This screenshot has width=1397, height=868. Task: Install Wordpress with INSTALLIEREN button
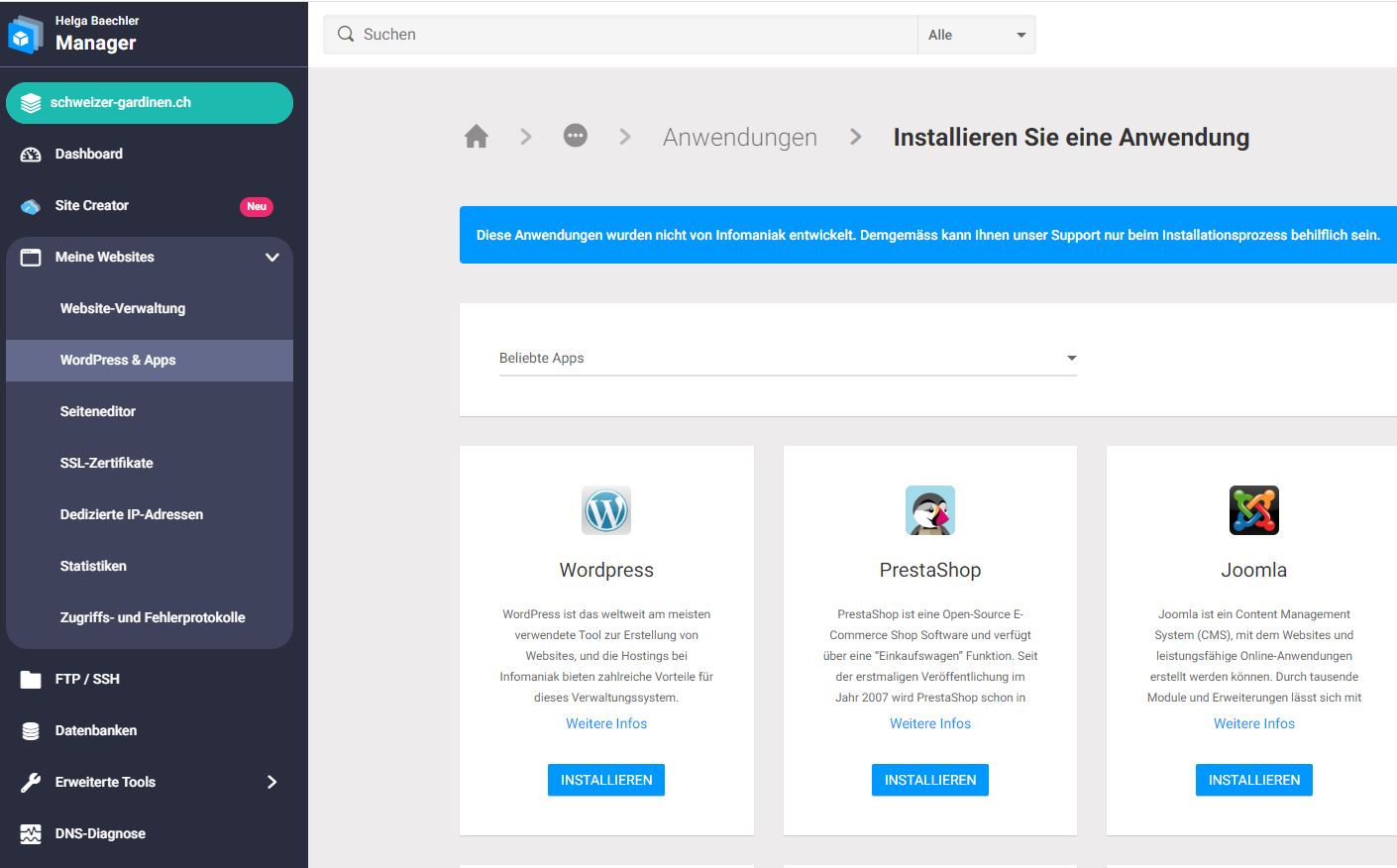point(606,780)
